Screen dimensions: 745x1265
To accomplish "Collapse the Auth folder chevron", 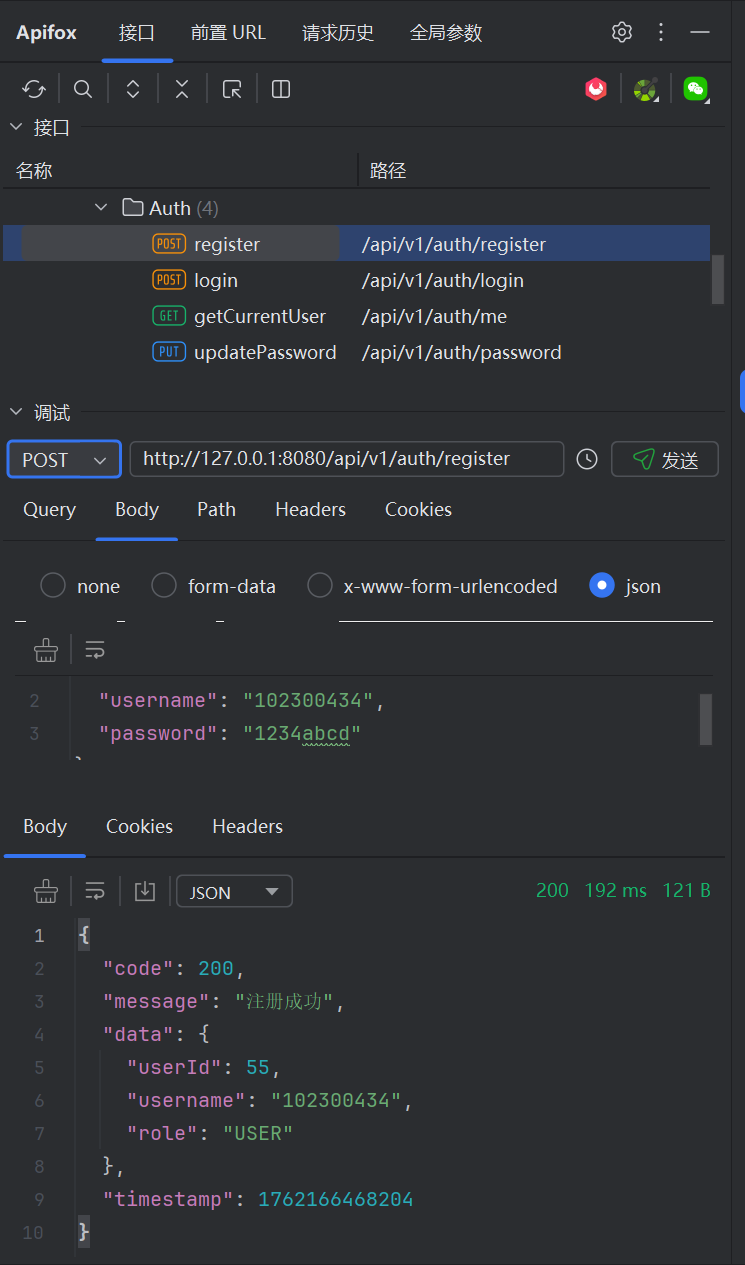I will [100, 208].
